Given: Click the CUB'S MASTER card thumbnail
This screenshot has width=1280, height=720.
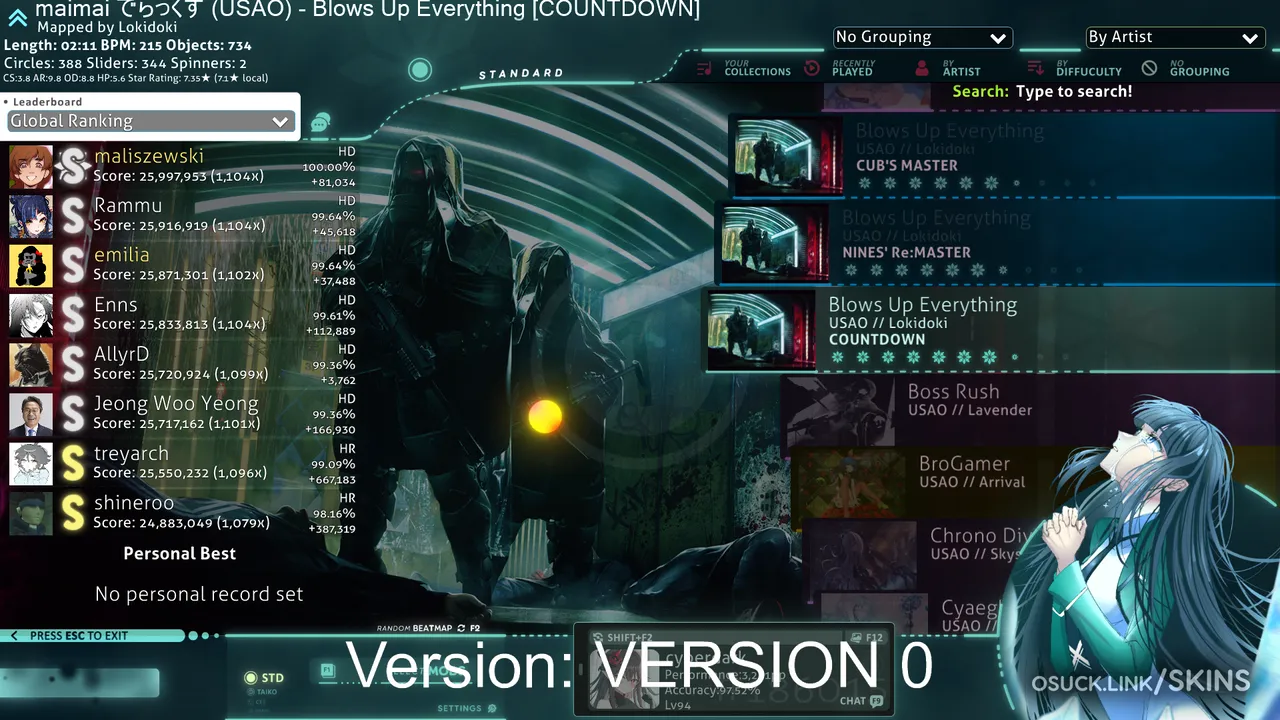Looking at the screenshot, I should [x=788, y=156].
